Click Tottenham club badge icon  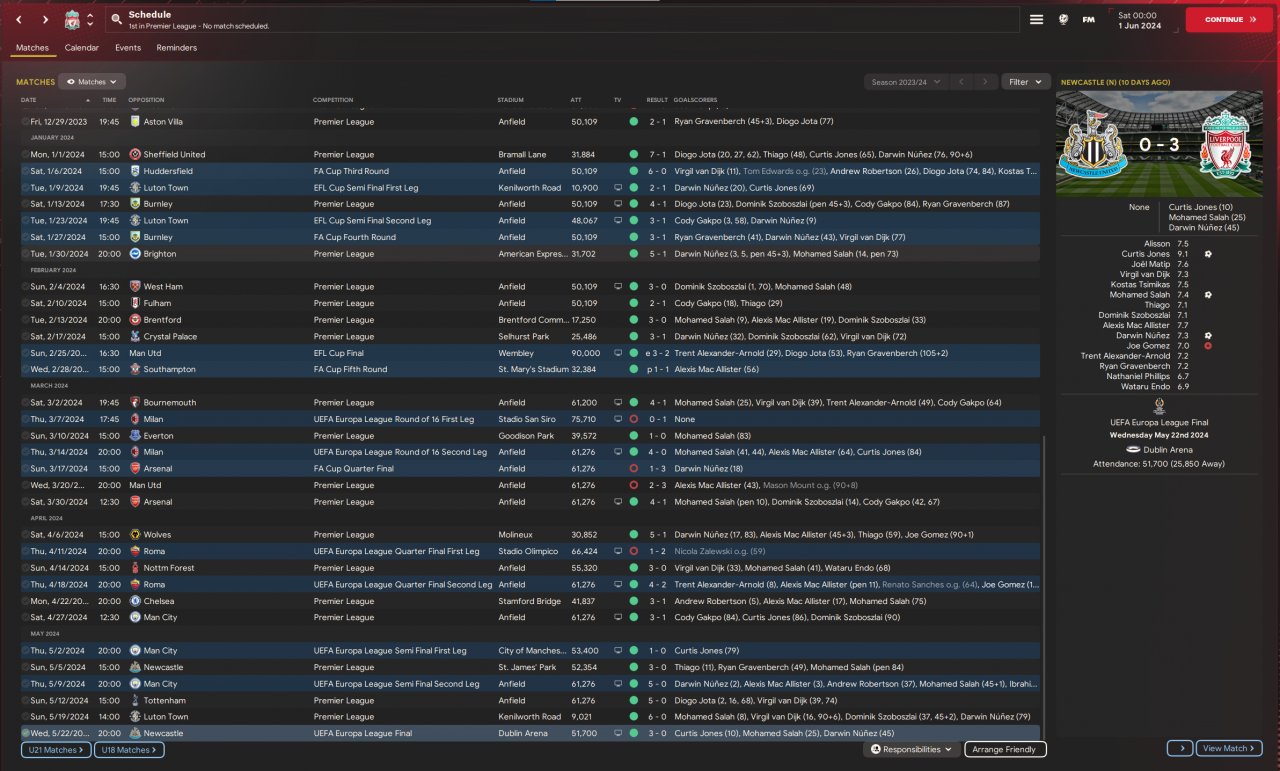[135, 700]
